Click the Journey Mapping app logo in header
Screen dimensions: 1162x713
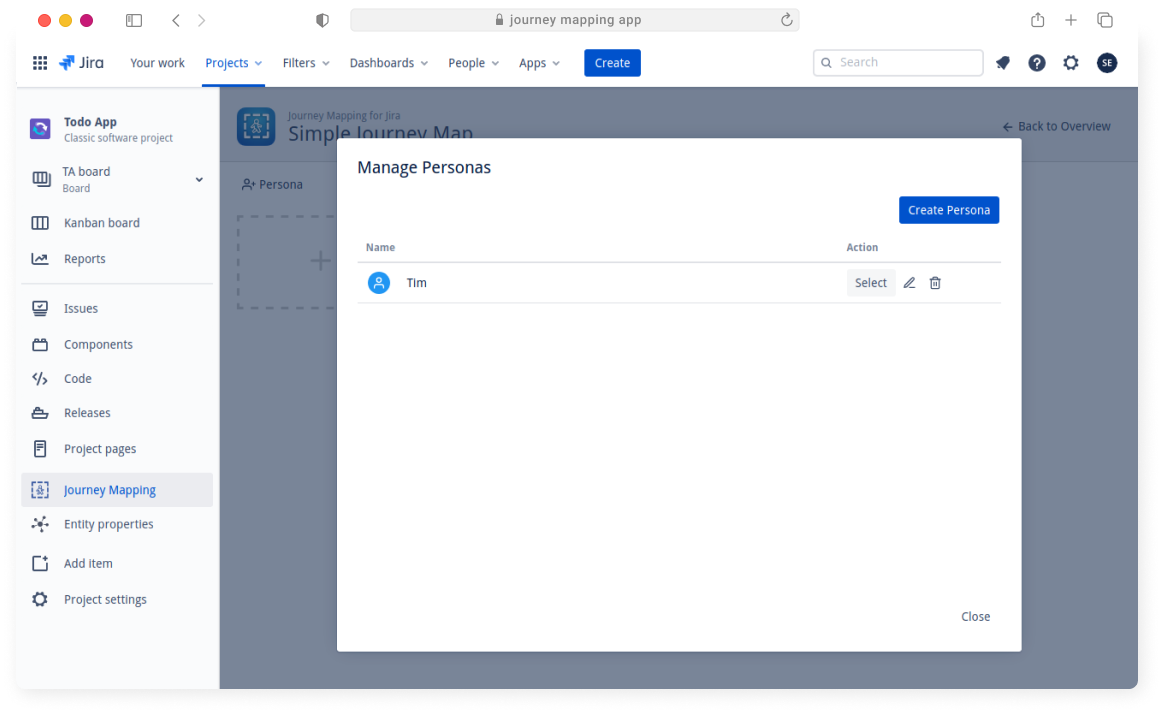(x=256, y=127)
